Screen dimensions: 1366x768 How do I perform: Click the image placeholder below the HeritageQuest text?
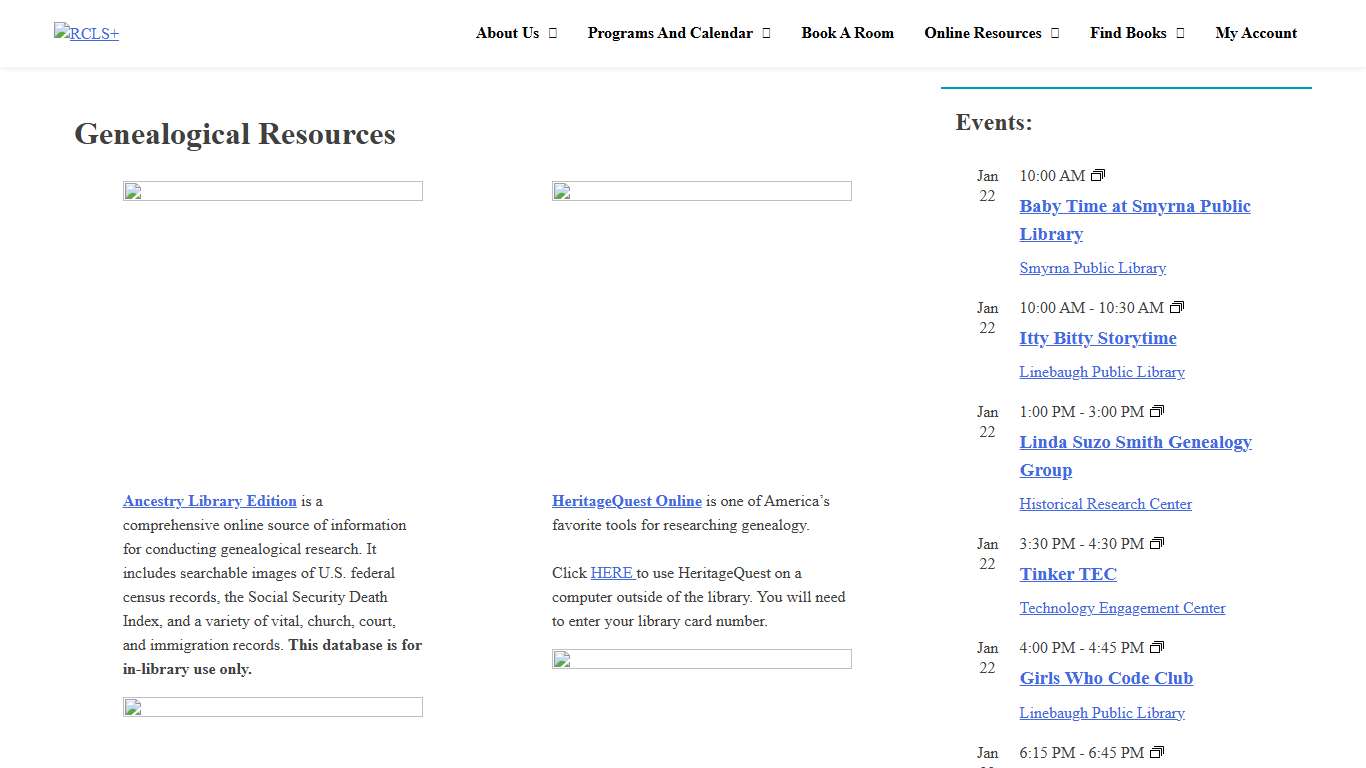701,659
